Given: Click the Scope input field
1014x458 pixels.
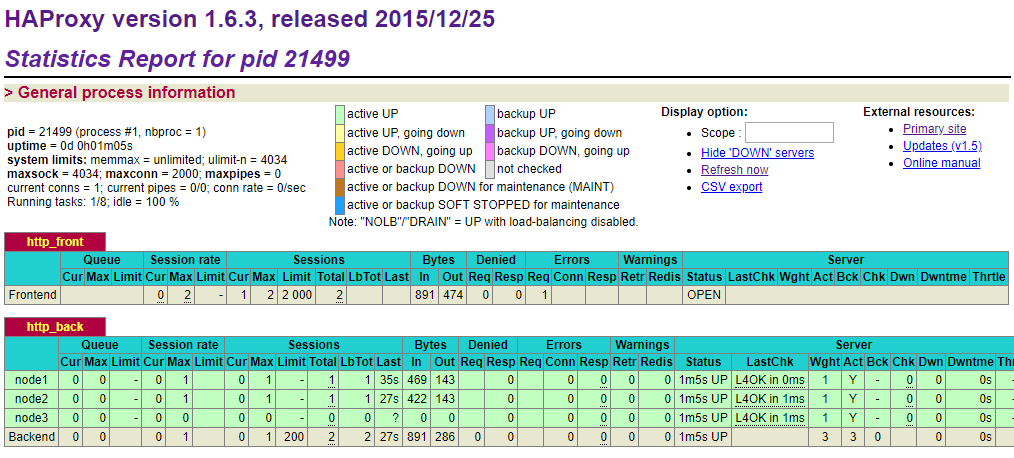Looking at the screenshot, I should pos(789,133).
